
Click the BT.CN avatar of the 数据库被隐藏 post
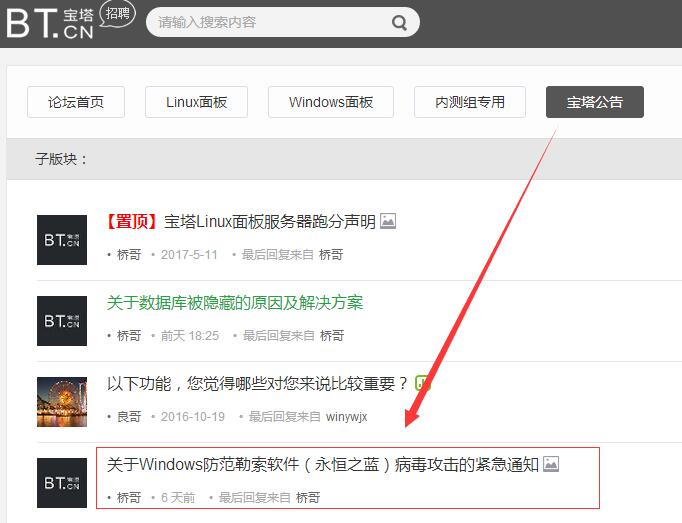62,321
